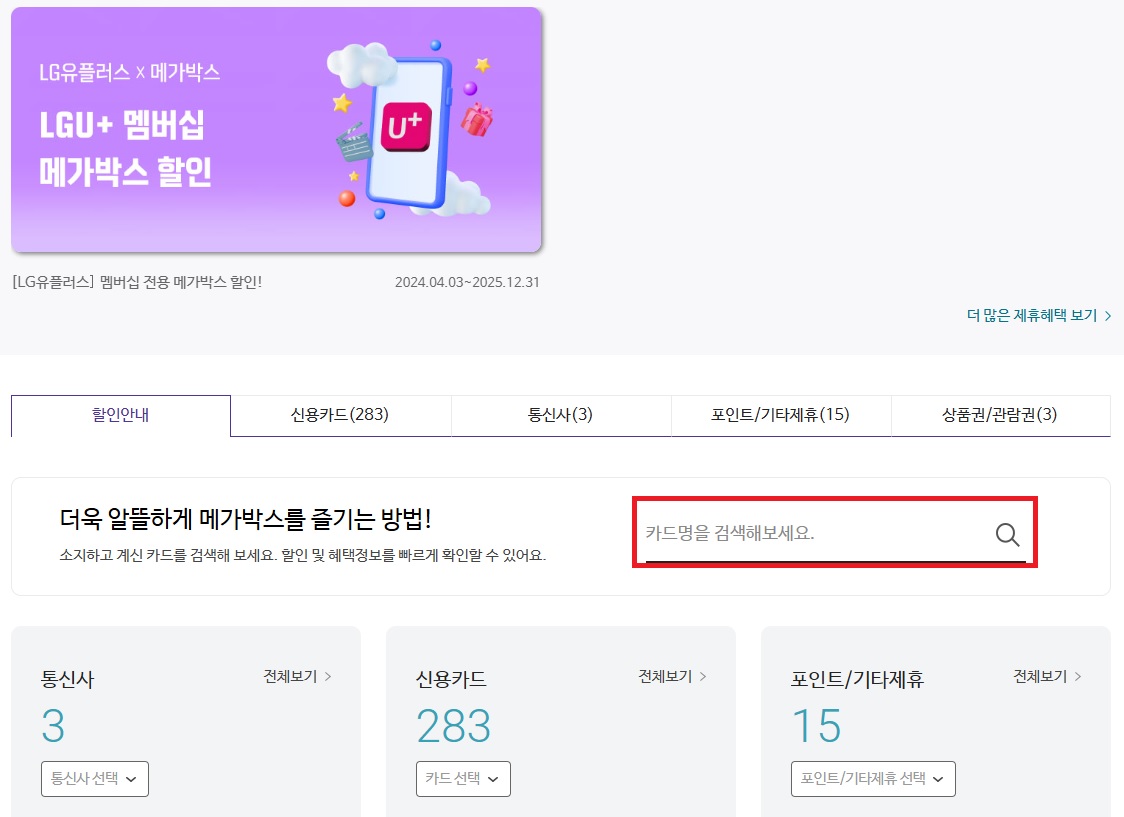The image size is (1124, 817).
Task: Click the number 15 under 포인트/기타제휴
Action: pyautogui.click(x=816, y=726)
